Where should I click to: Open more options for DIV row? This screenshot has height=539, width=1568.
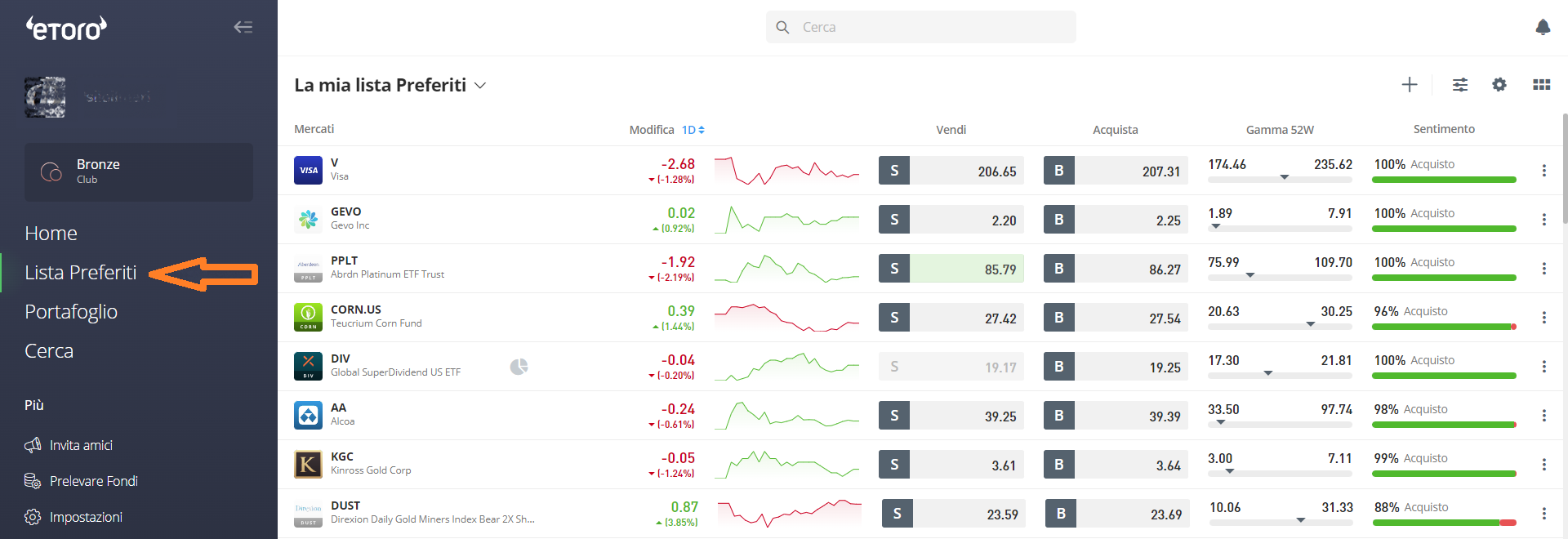[x=1543, y=366]
